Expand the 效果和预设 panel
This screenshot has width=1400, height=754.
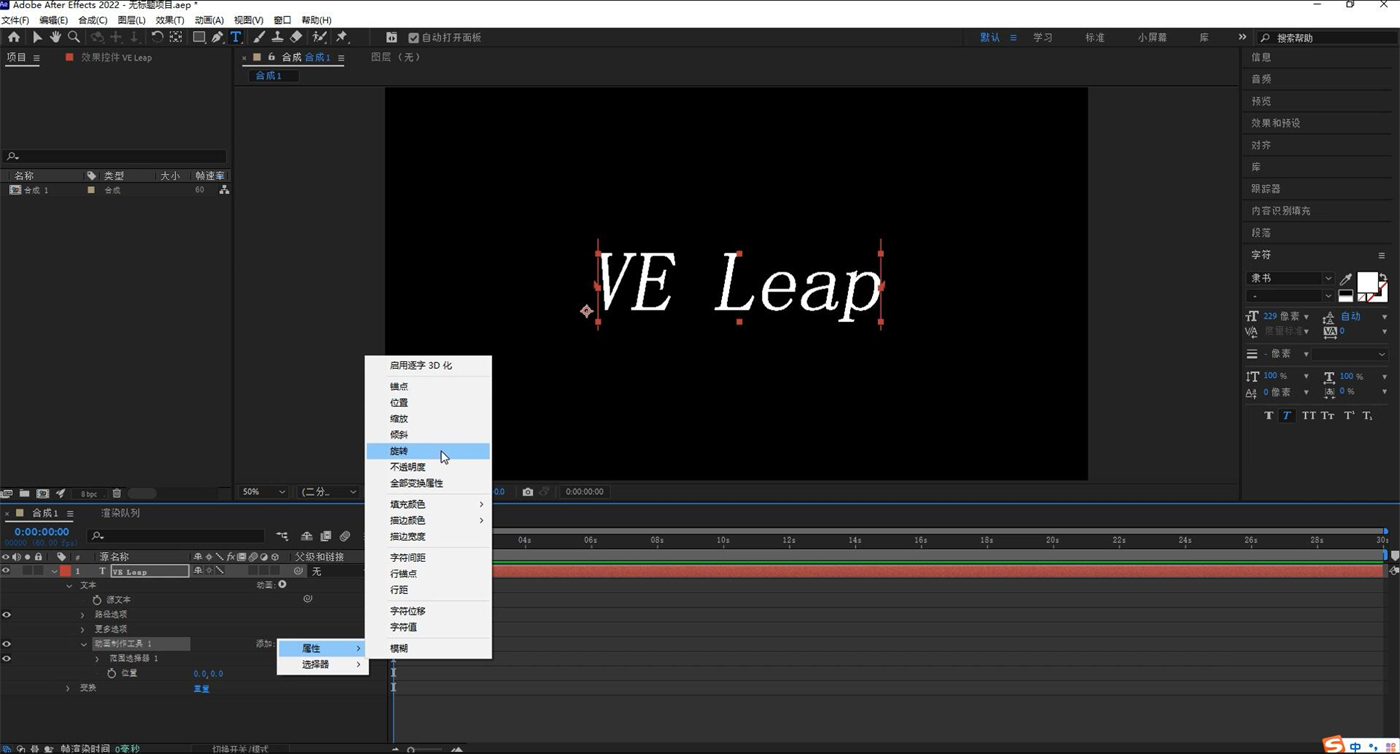point(1276,123)
